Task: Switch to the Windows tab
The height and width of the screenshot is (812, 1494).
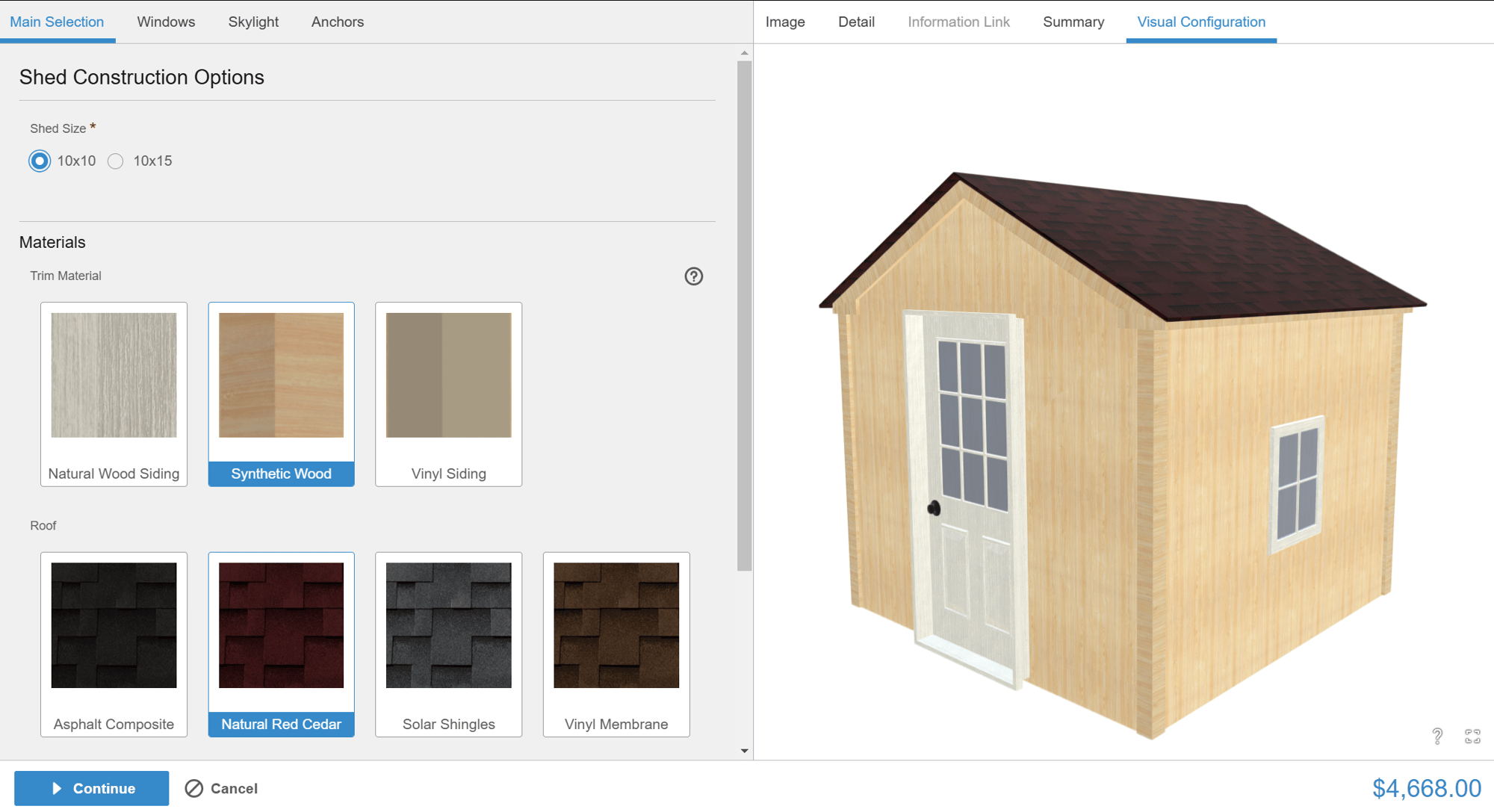Action: pos(165,22)
